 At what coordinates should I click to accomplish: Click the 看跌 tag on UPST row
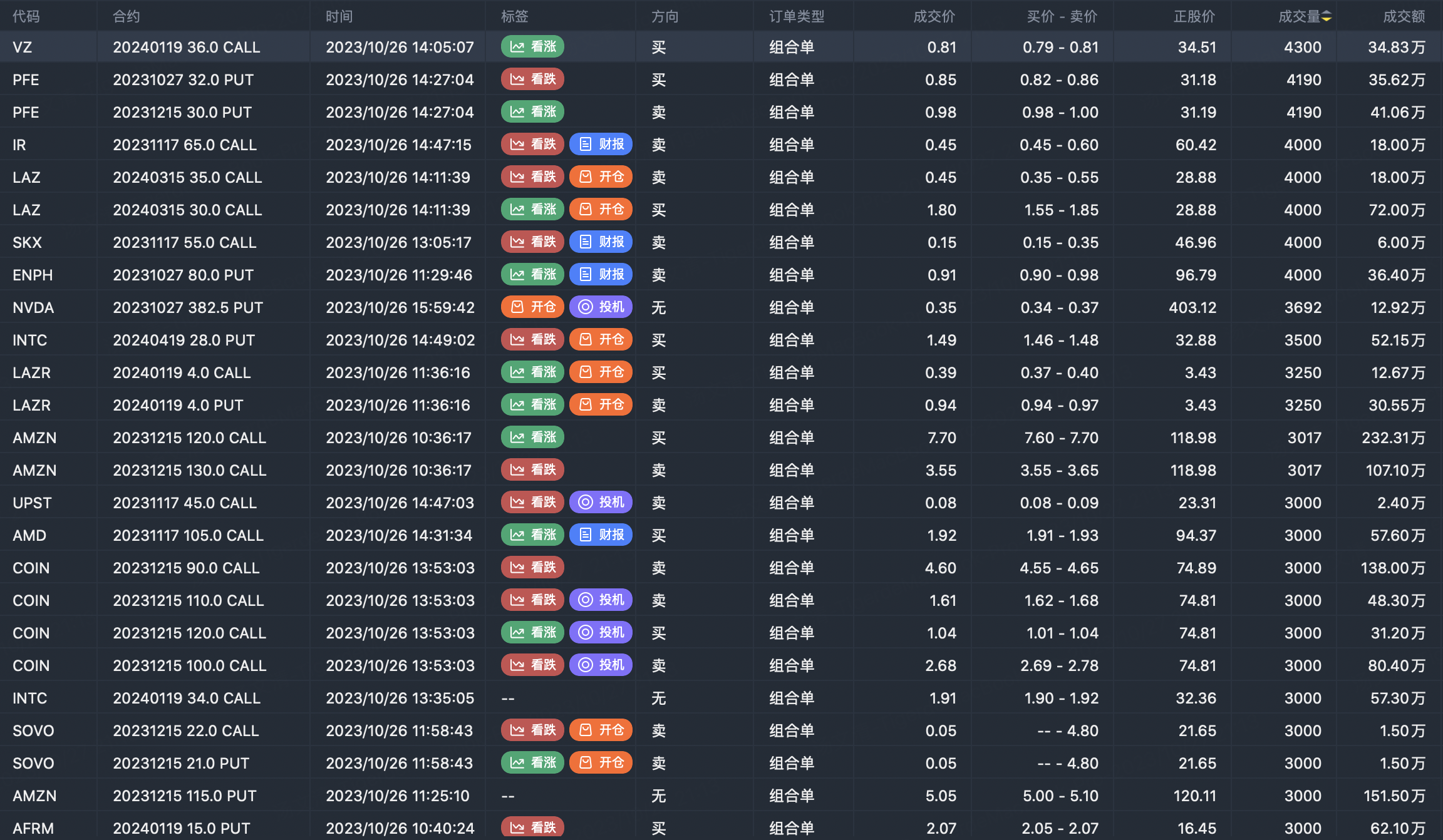click(532, 503)
